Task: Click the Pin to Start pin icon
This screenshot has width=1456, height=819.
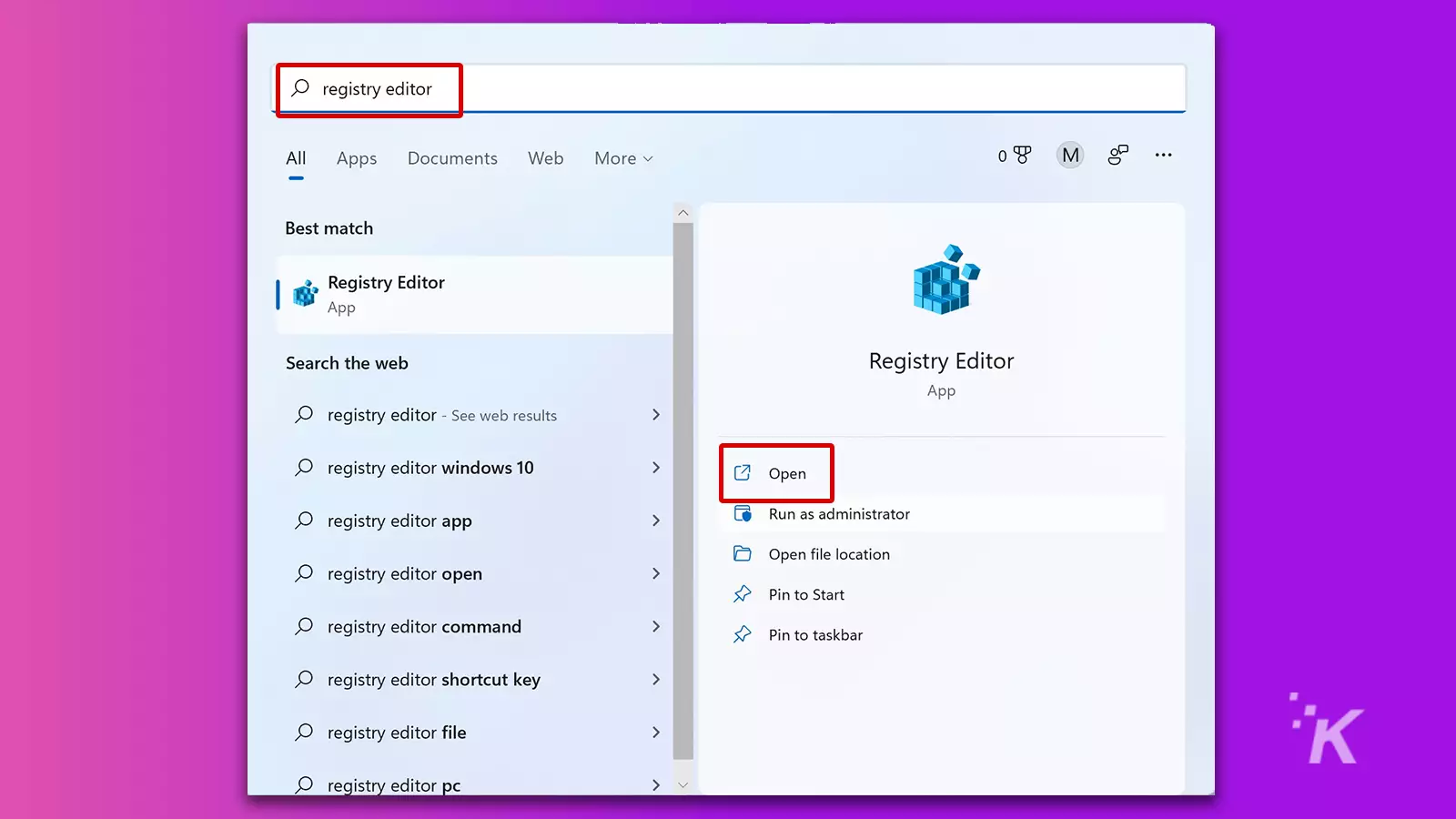Action: pyautogui.click(x=743, y=593)
